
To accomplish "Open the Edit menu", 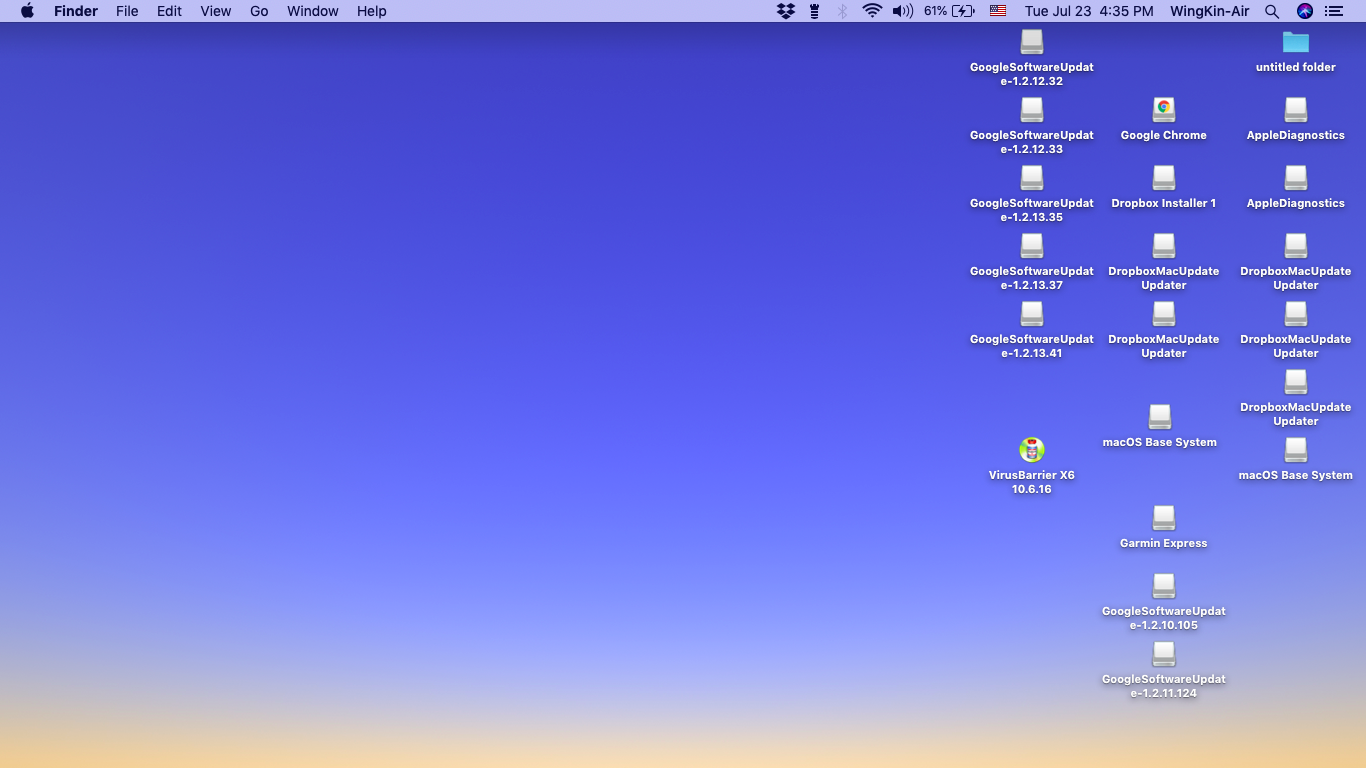I will [169, 11].
